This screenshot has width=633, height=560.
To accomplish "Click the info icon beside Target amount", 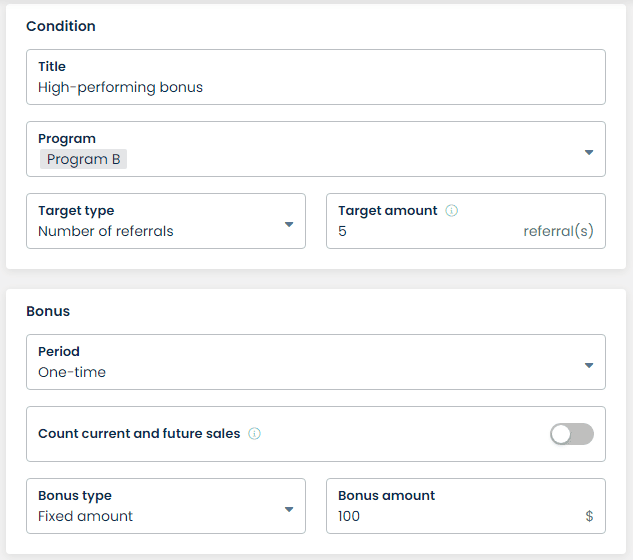I will tap(451, 211).
